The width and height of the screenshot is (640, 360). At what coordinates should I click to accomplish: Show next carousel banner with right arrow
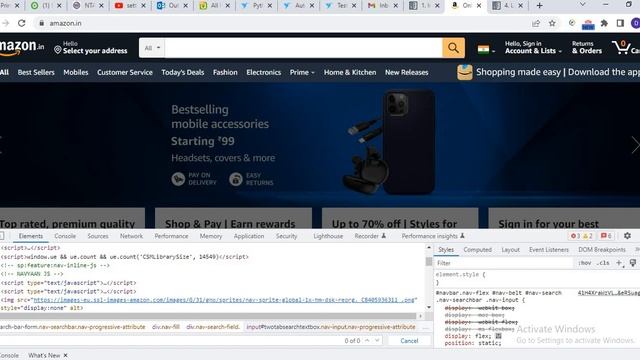[635, 145]
